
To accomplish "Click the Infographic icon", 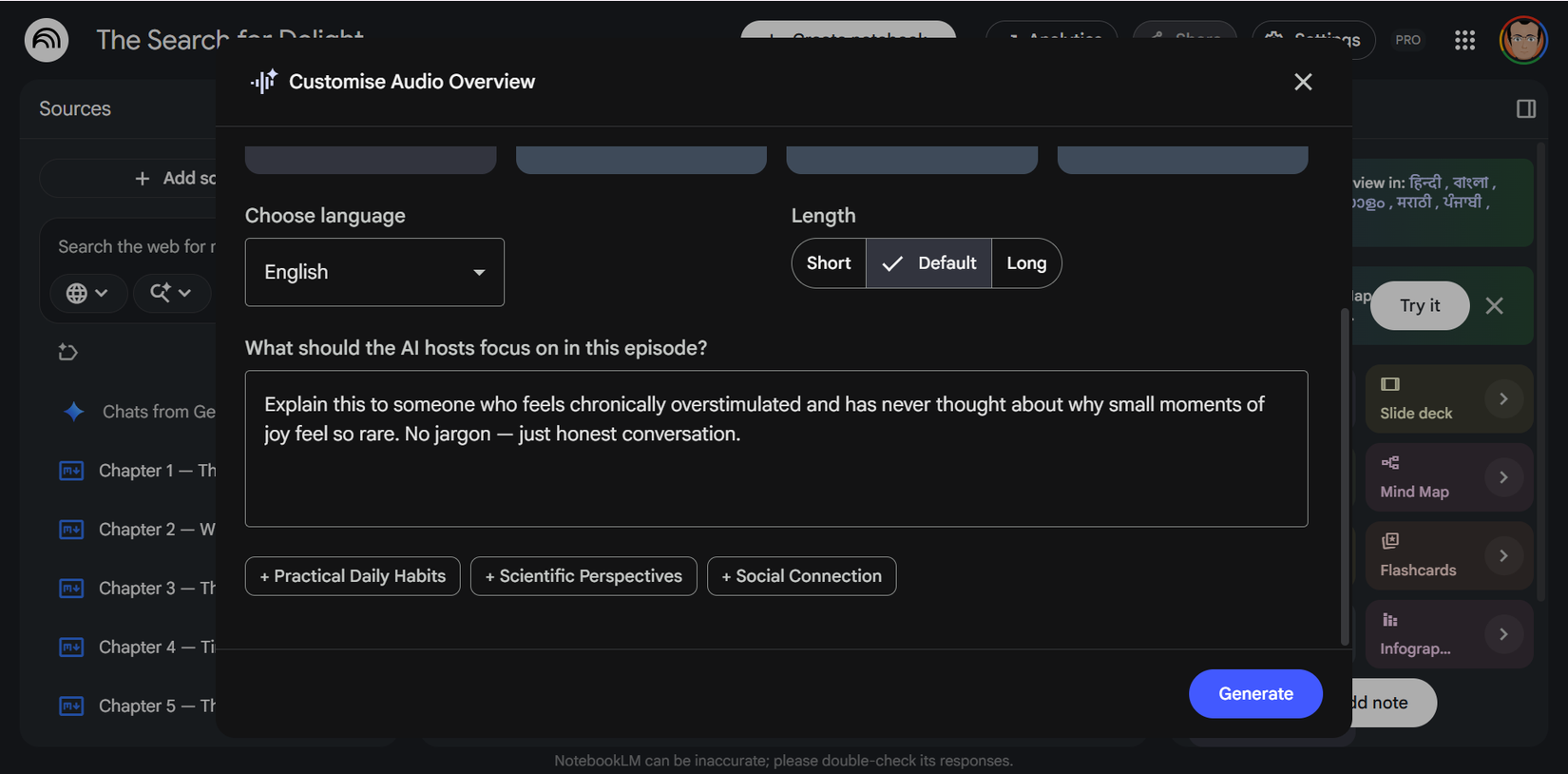I will (1390, 620).
